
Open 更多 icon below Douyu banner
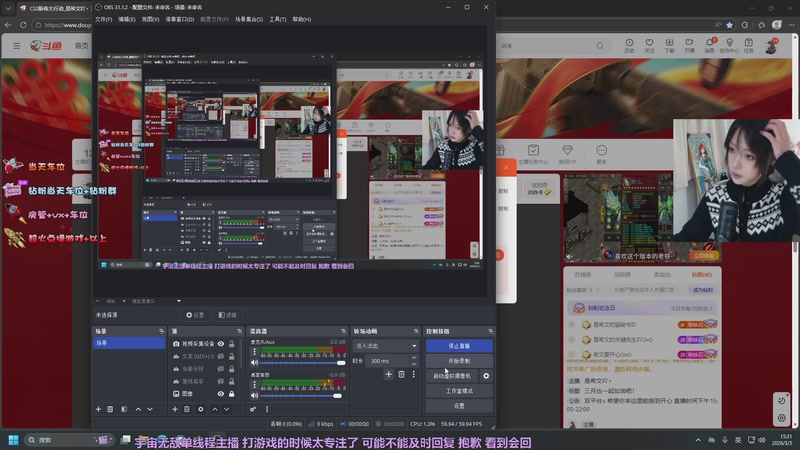(602, 154)
